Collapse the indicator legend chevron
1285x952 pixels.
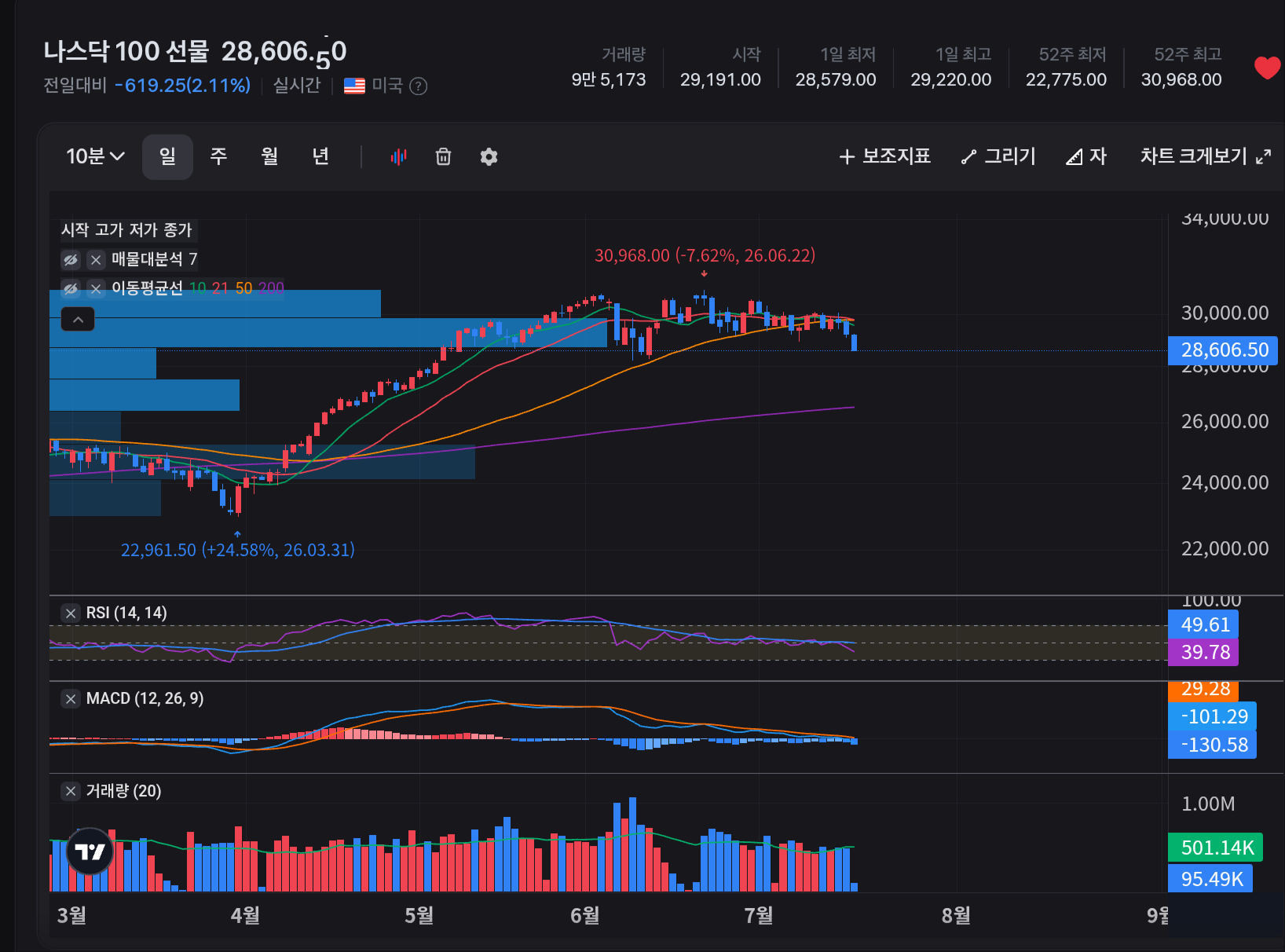[x=78, y=320]
